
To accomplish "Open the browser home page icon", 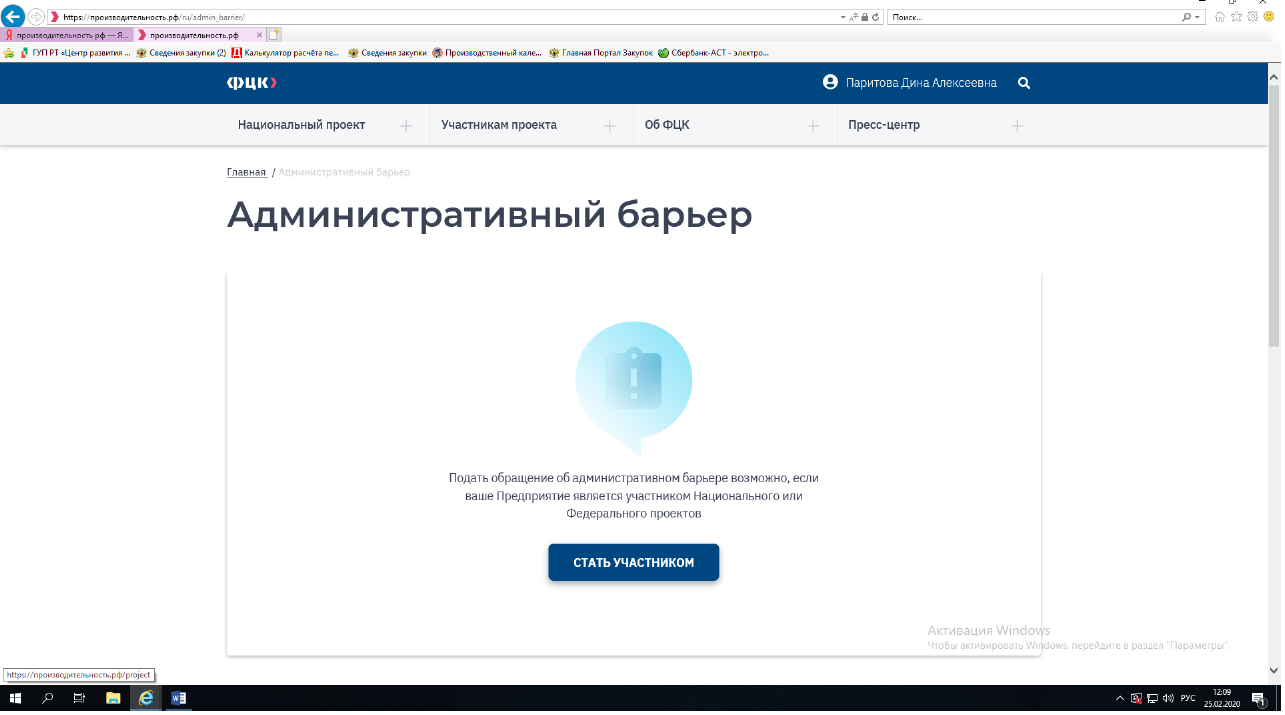I will [1219, 17].
